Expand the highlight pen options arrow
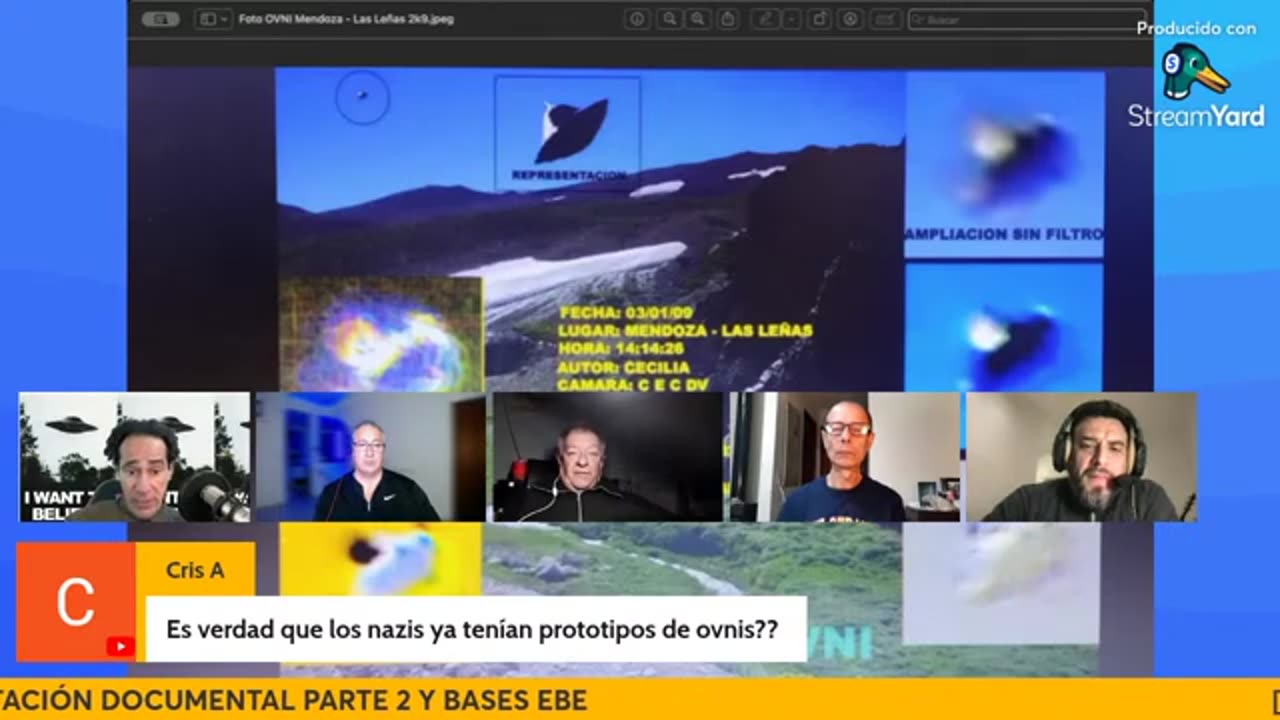1280x720 pixels. click(791, 19)
